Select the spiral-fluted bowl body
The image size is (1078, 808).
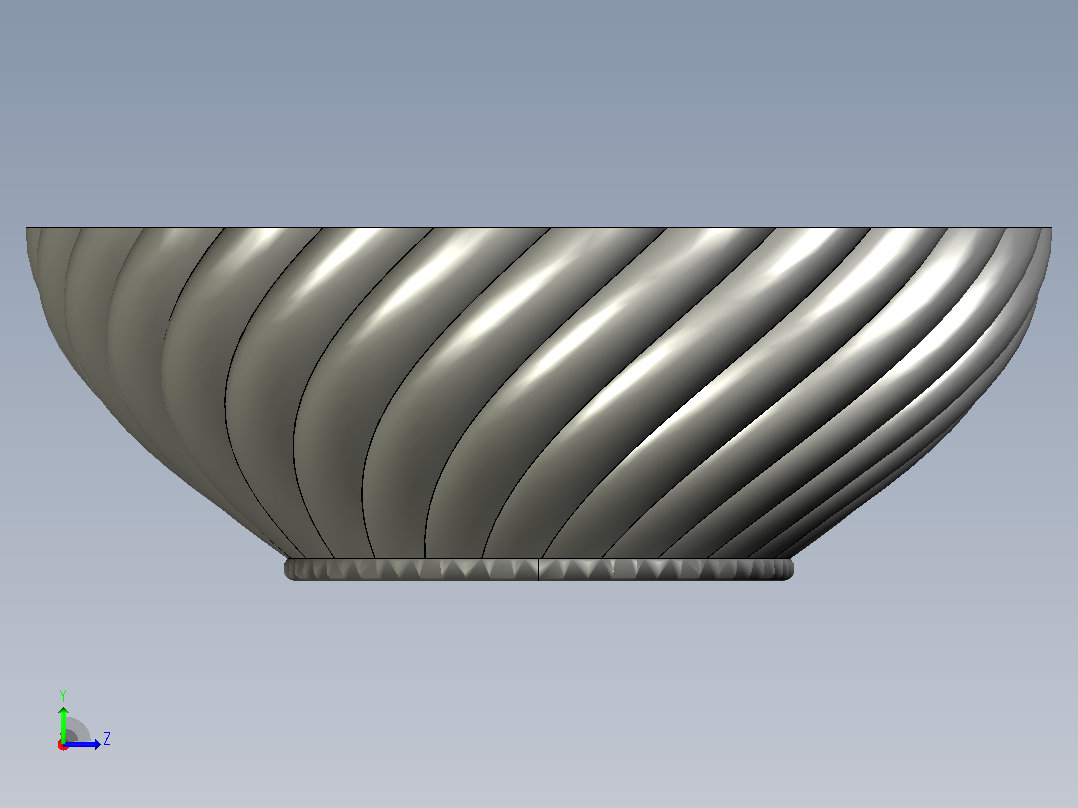539,392
